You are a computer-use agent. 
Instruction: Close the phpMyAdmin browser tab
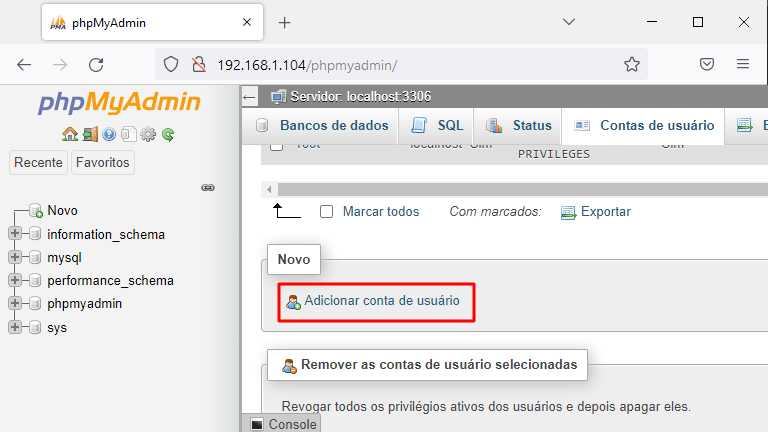point(247,22)
